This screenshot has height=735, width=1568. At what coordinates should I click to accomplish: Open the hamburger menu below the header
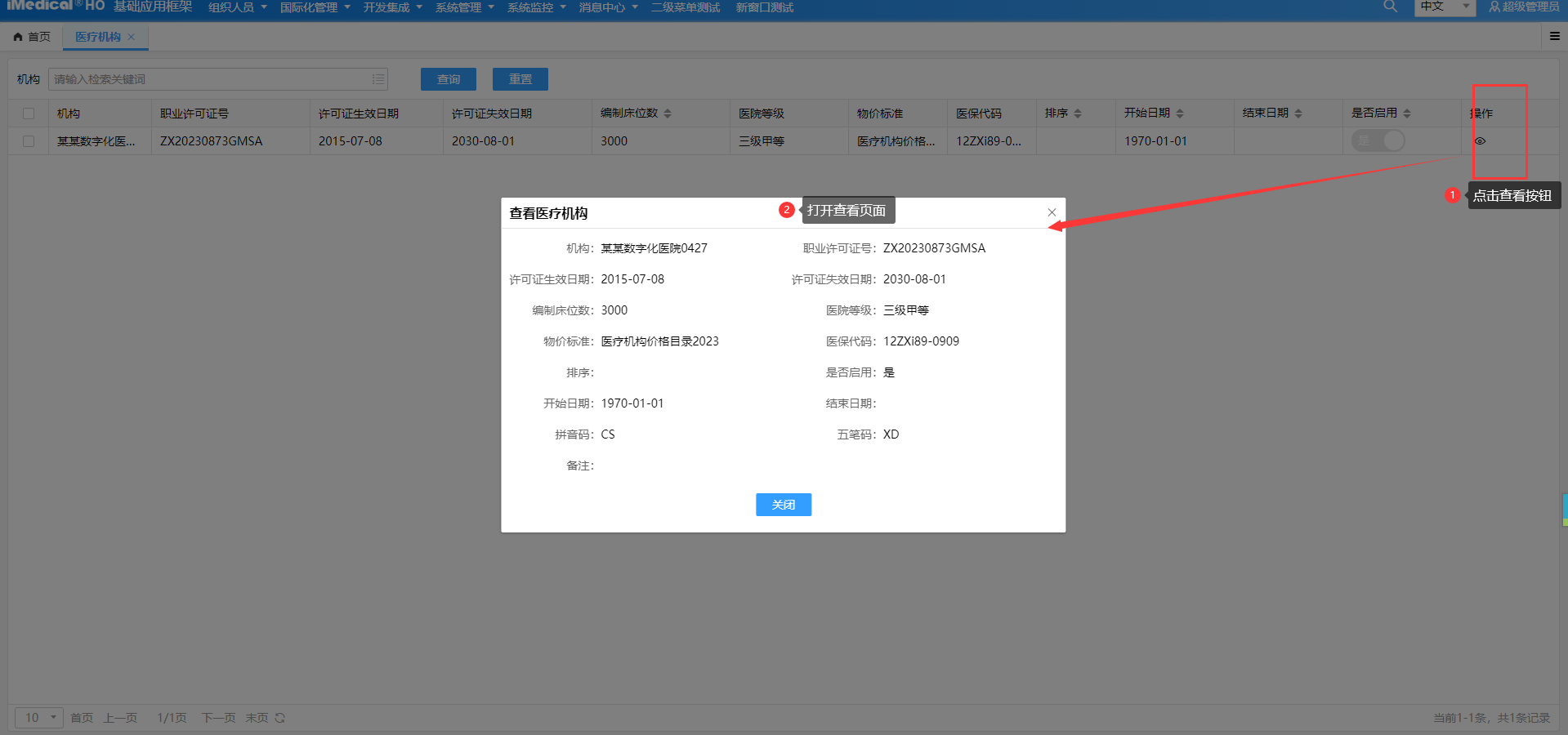click(1554, 36)
